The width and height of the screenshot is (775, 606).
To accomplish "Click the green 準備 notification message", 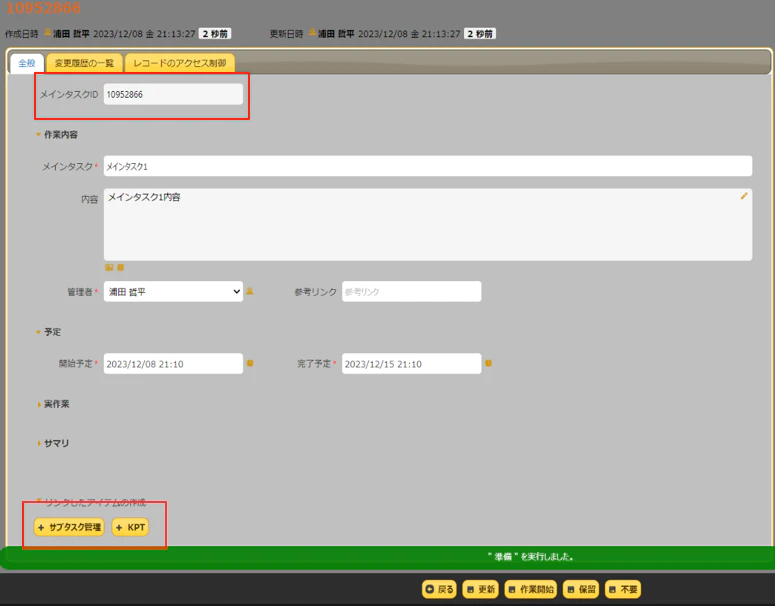I will [x=530, y=557].
